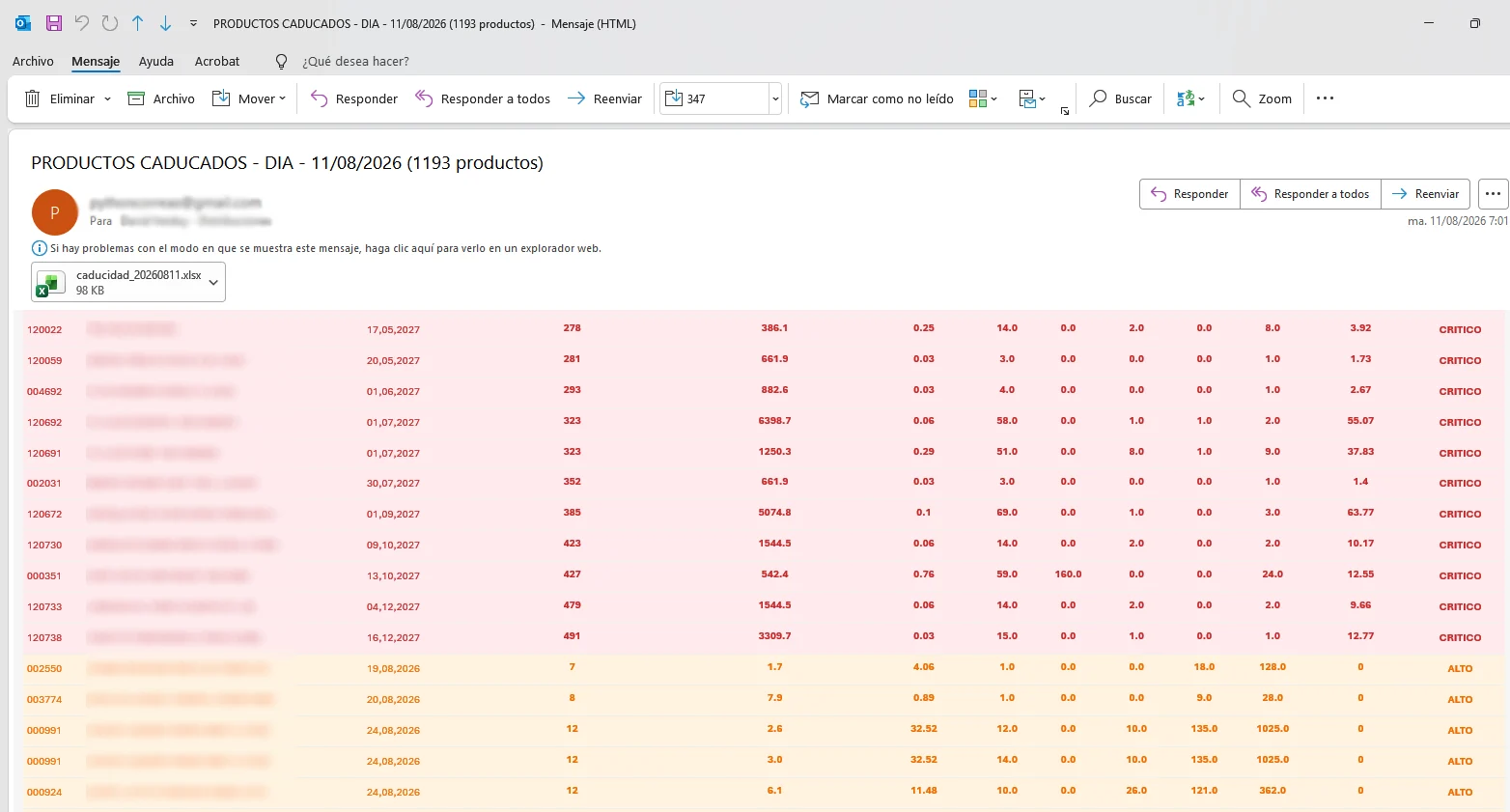Open the follow-up flag dropdown
The image size is (1510, 812).
point(1032,98)
